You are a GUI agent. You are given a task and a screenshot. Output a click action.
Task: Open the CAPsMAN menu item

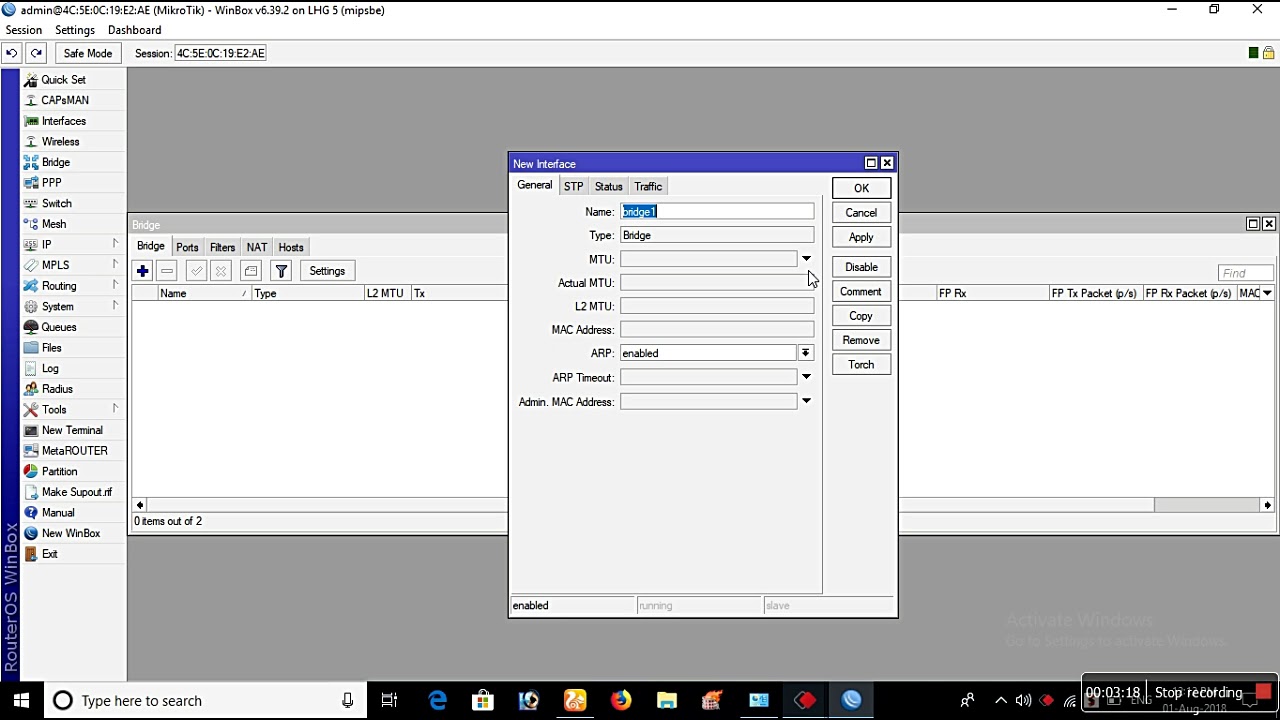65,100
